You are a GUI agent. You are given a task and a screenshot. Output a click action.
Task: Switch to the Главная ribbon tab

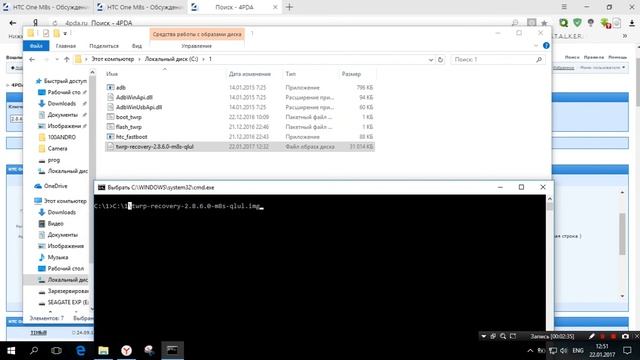(66, 46)
